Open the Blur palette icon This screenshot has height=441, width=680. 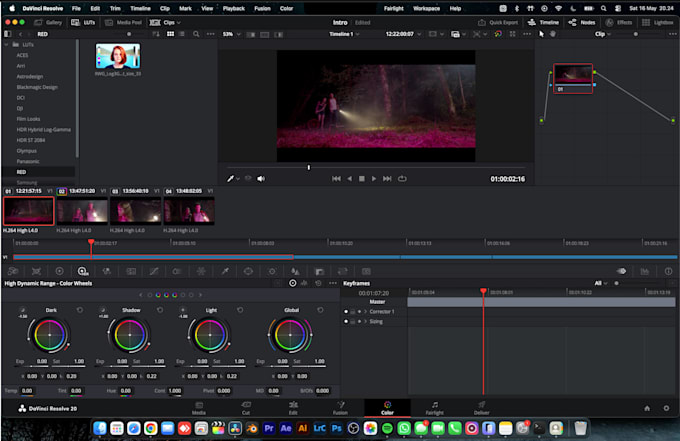(295, 271)
